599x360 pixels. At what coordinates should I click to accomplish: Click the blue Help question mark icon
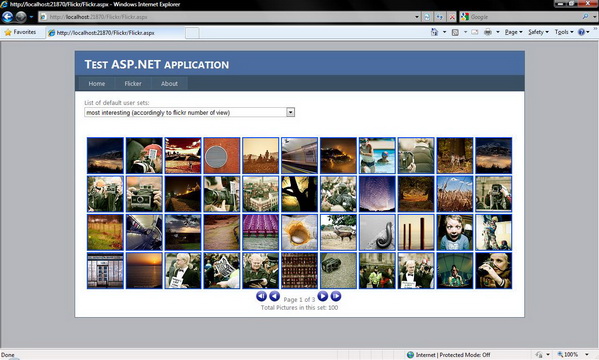(x=581, y=32)
